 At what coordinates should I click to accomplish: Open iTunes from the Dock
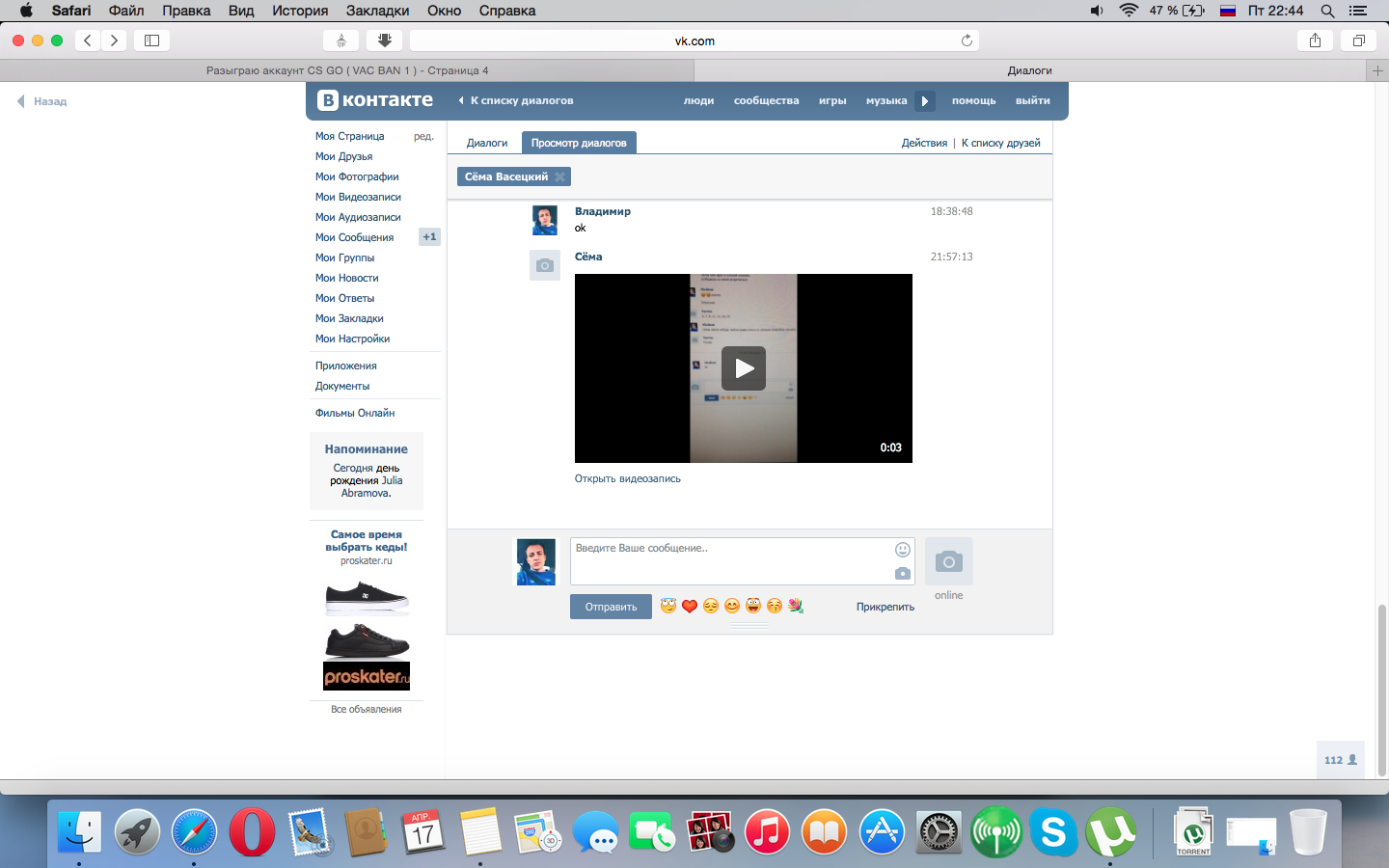(x=767, y=831)
